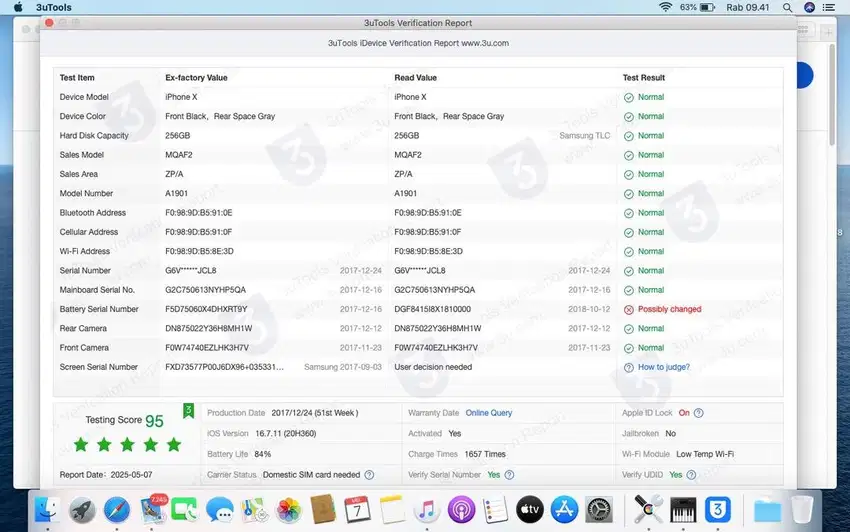Open Notes from the dock

click(x=392, y=510)
